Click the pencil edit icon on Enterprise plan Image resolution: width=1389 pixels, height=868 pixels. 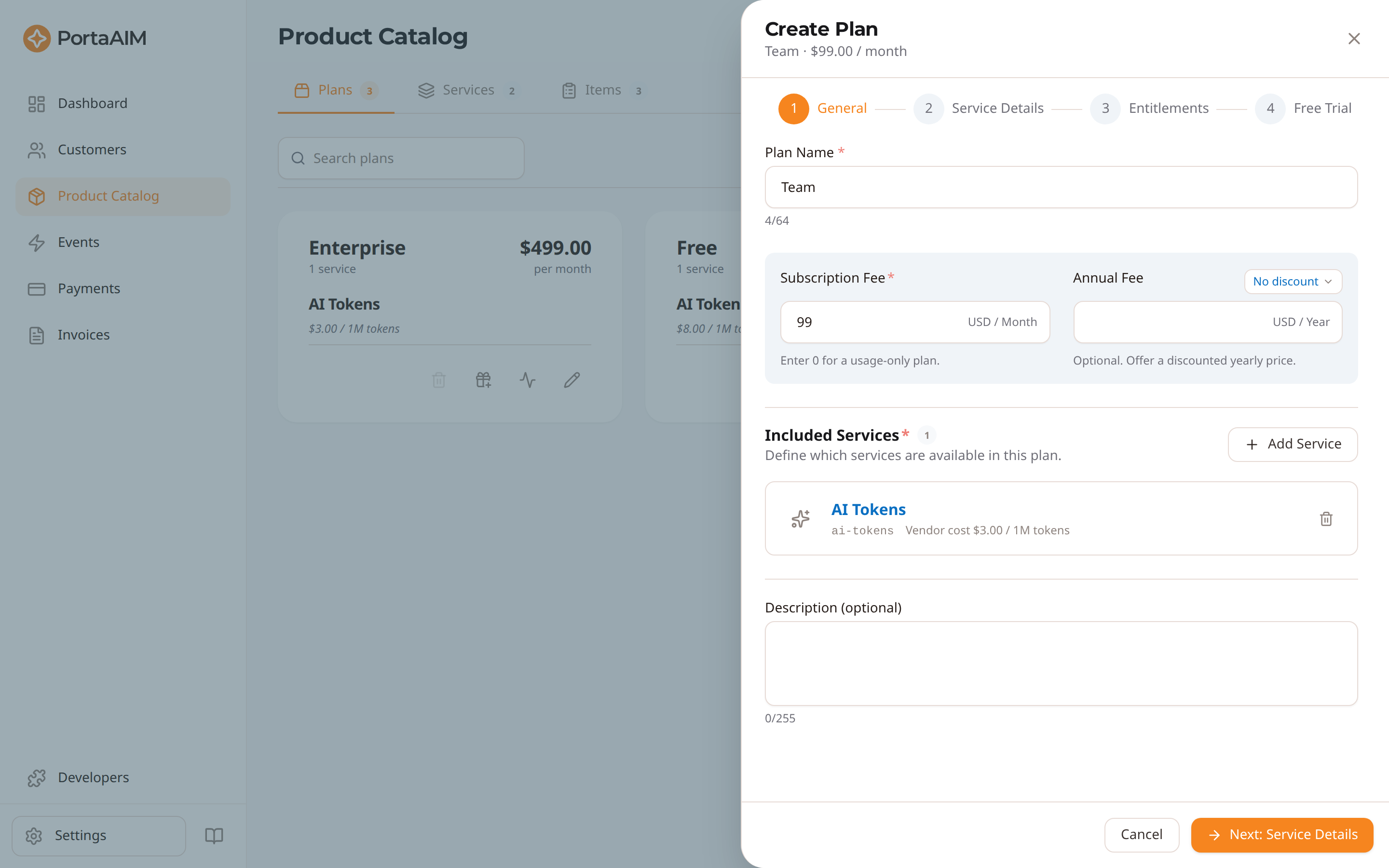point(572,380)
